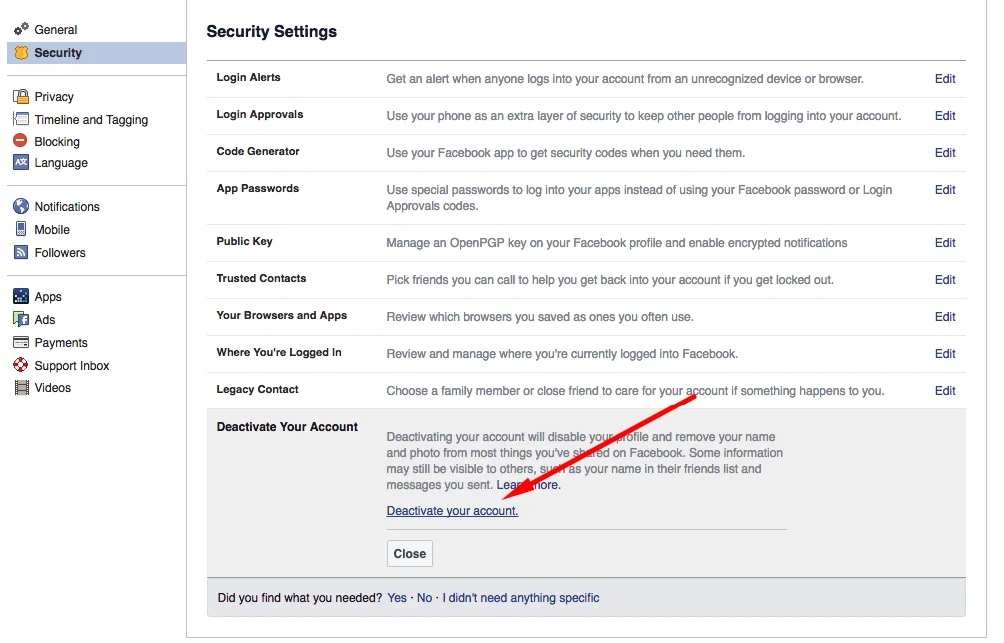Answer Yes to the feedback question
The width and height of the screenshot is (1004, 643).
pos(397,598)
